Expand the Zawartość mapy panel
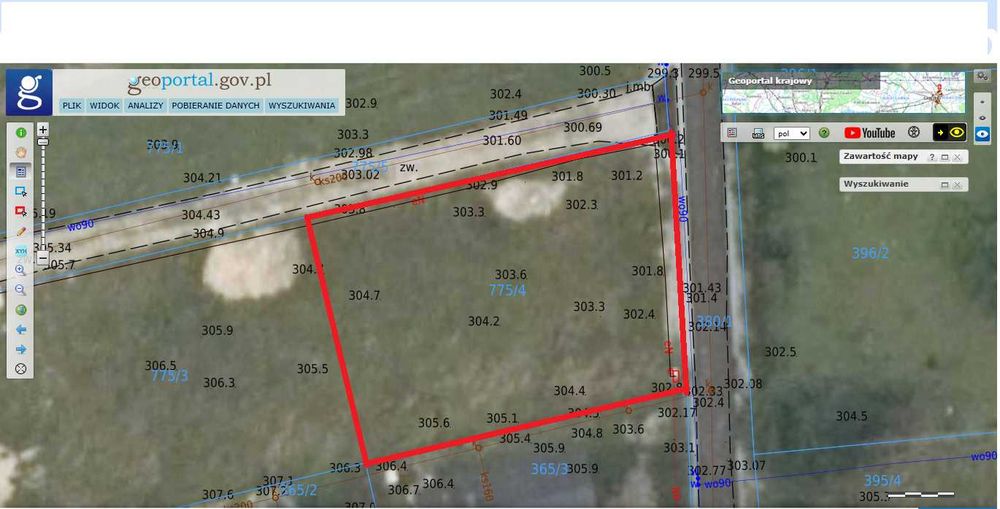This screenshot has width=1000, height=509. point(945,157)
